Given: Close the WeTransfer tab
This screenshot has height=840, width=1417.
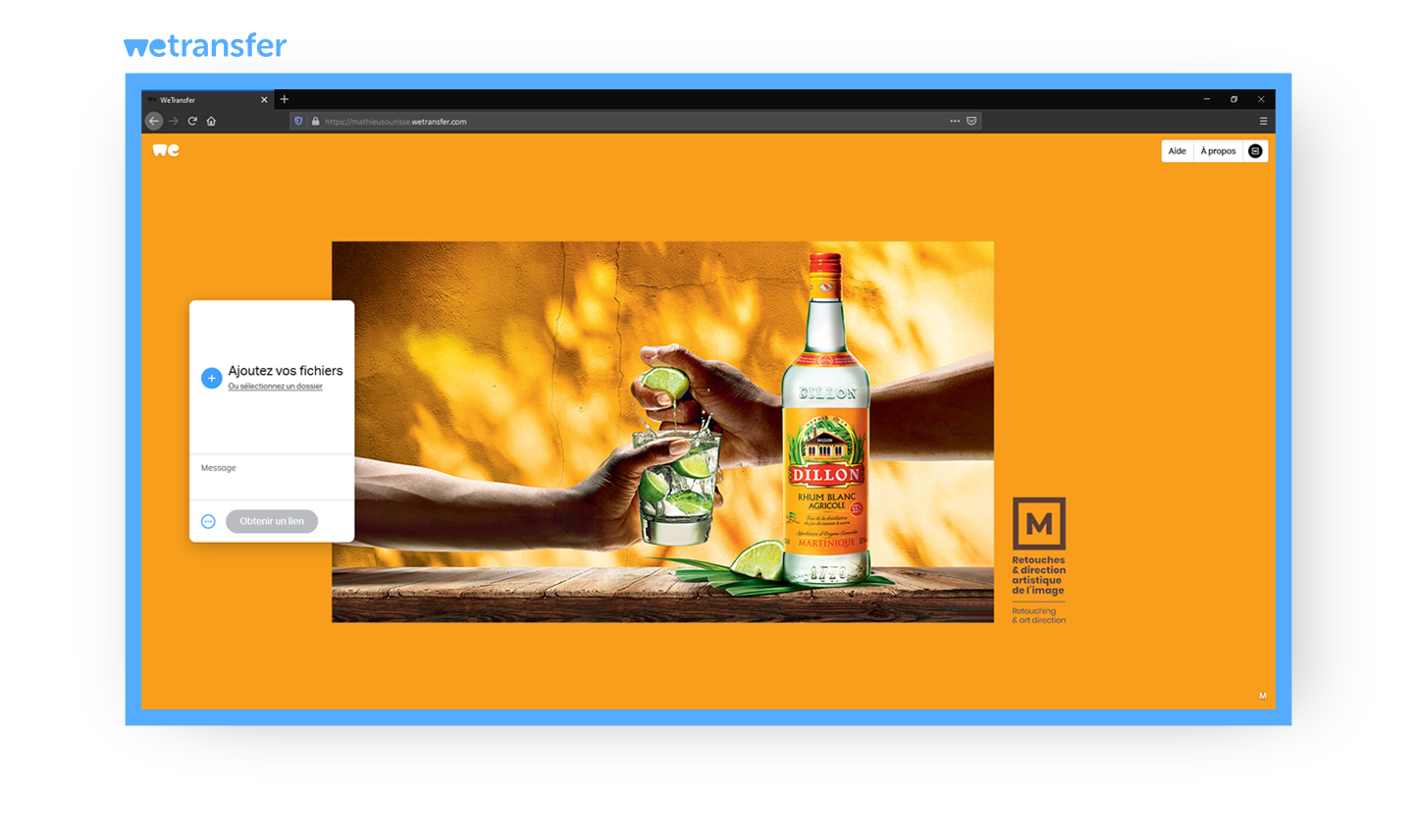Looking at the screenshot, I should pyautogui.click(x=264, y=100).
